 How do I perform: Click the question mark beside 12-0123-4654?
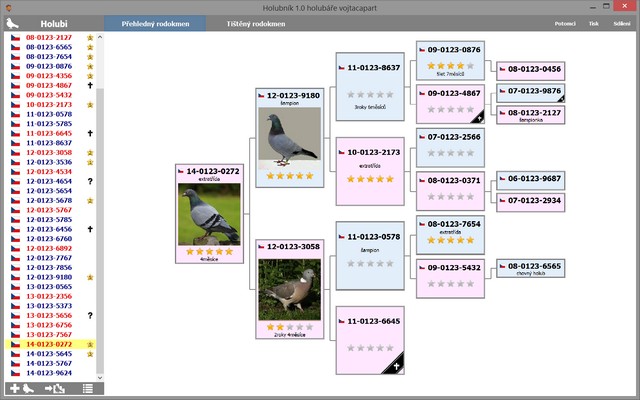(90, 181)
